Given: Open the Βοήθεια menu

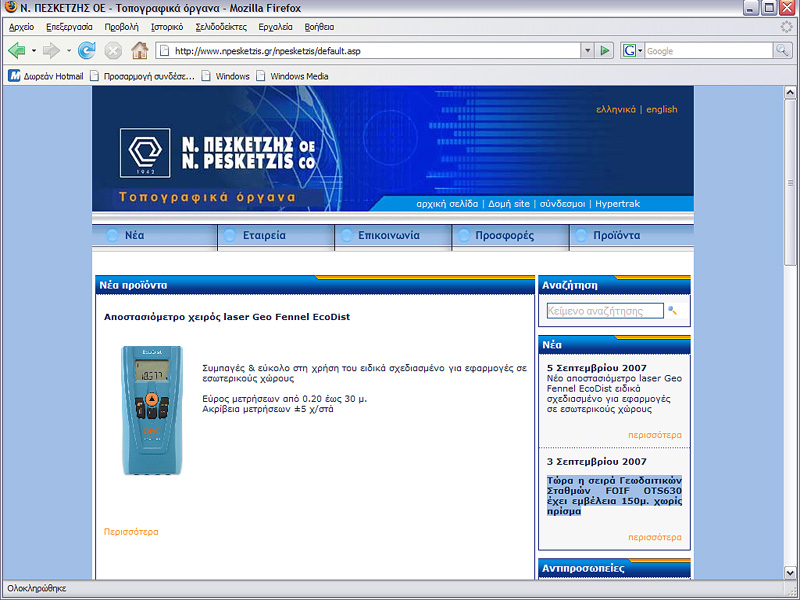Looking at the screenshot, I should click(x=319, y=27).
